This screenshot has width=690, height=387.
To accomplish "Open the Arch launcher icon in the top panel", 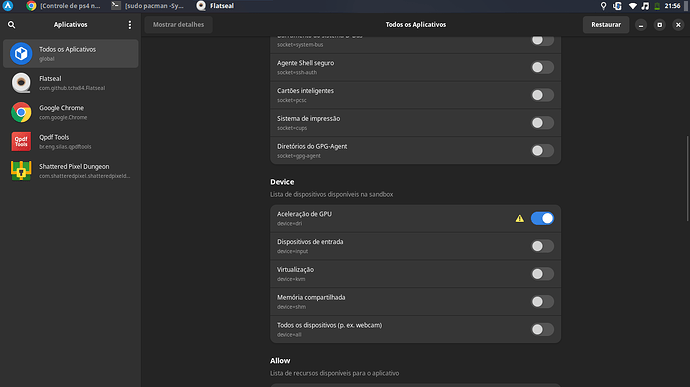I will [8, 6].
